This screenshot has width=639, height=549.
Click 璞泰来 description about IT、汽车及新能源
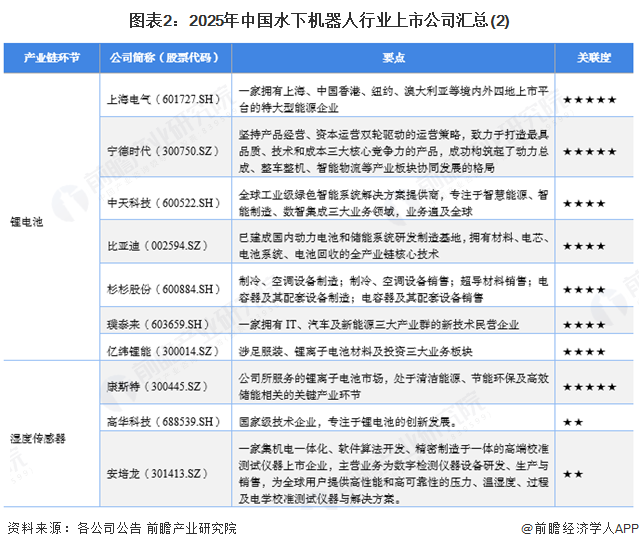(379, 324)
